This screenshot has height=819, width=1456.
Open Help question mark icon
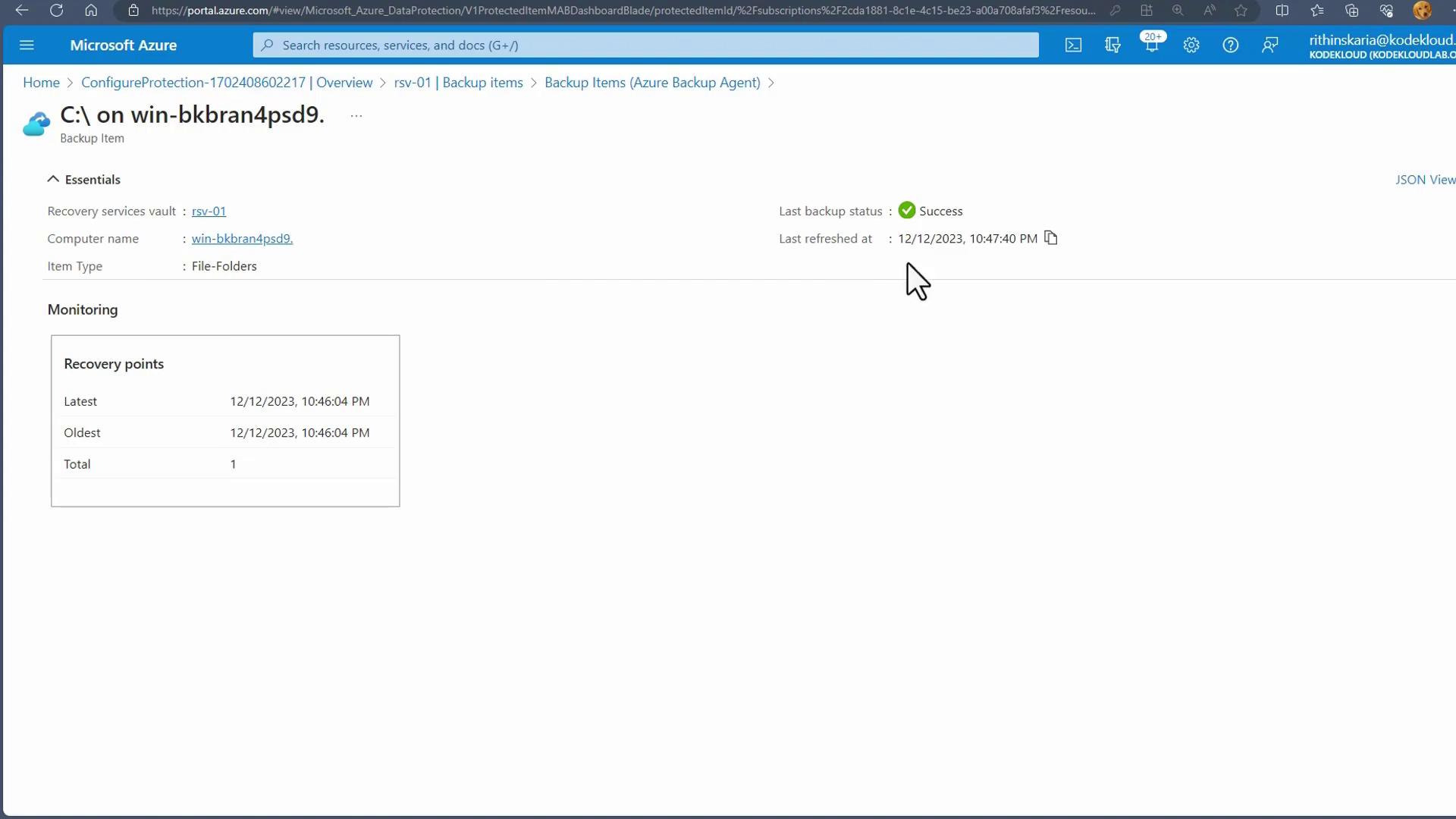tap(1231, 45)
